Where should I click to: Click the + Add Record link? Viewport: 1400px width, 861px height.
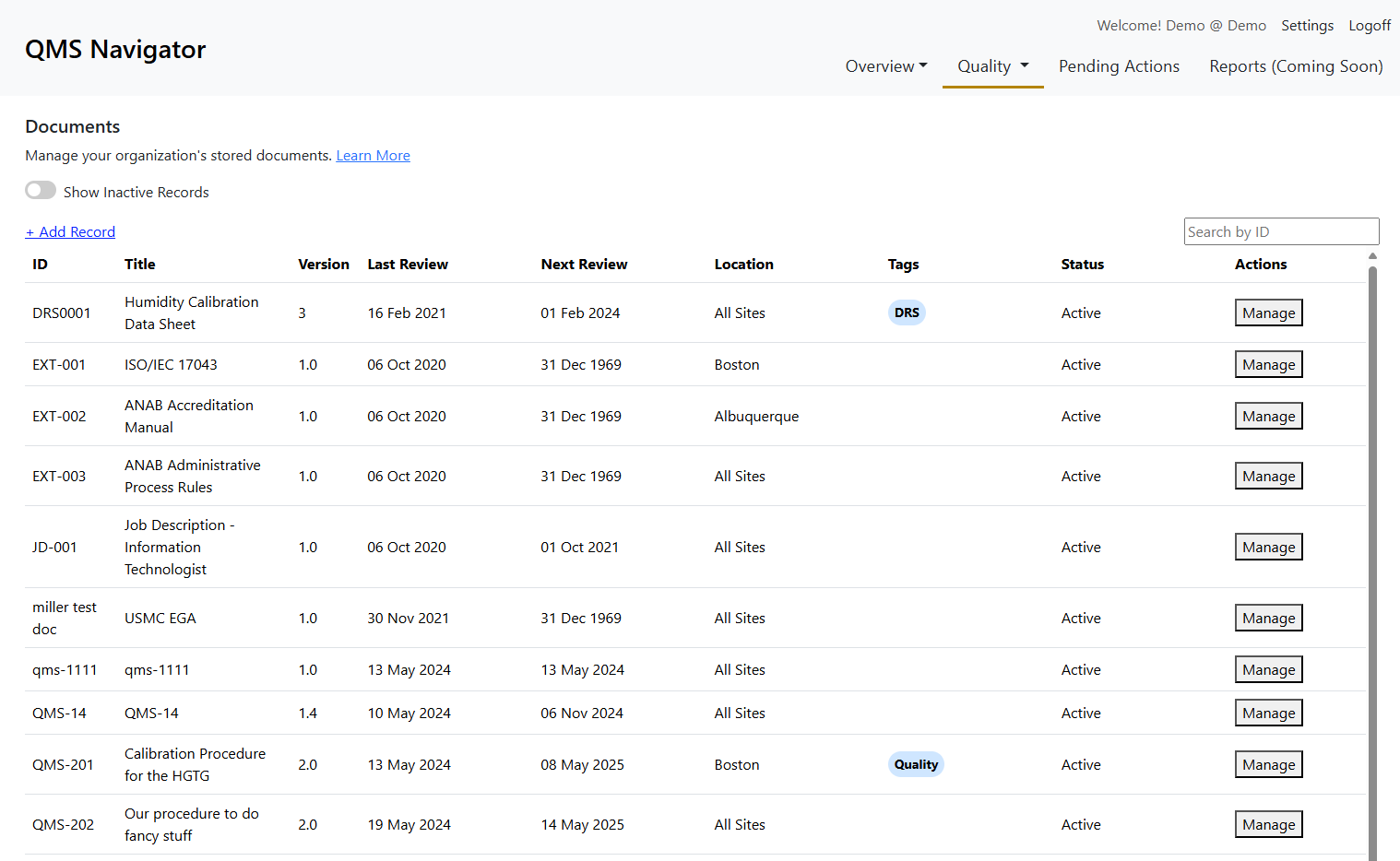click(70, 232)
